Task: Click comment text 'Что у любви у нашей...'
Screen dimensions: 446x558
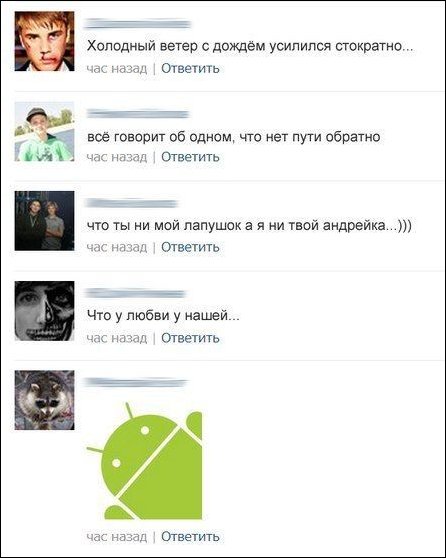Action: 163,315
